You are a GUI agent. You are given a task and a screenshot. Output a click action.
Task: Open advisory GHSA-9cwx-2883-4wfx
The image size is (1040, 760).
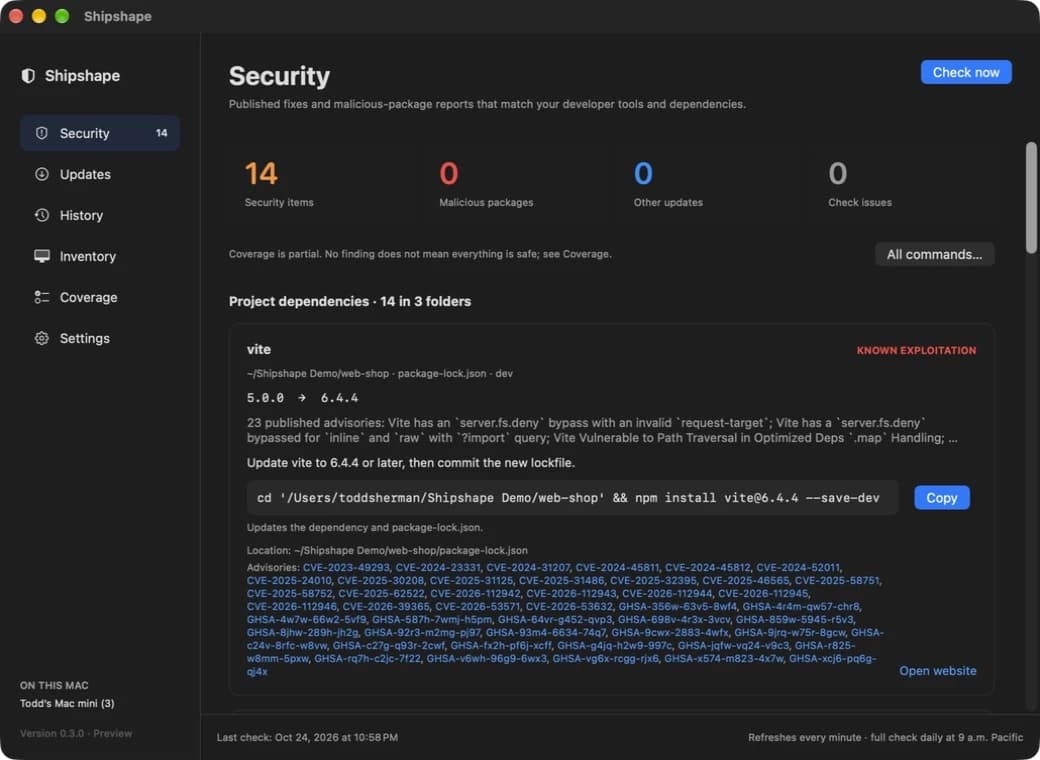click(670, 633)
